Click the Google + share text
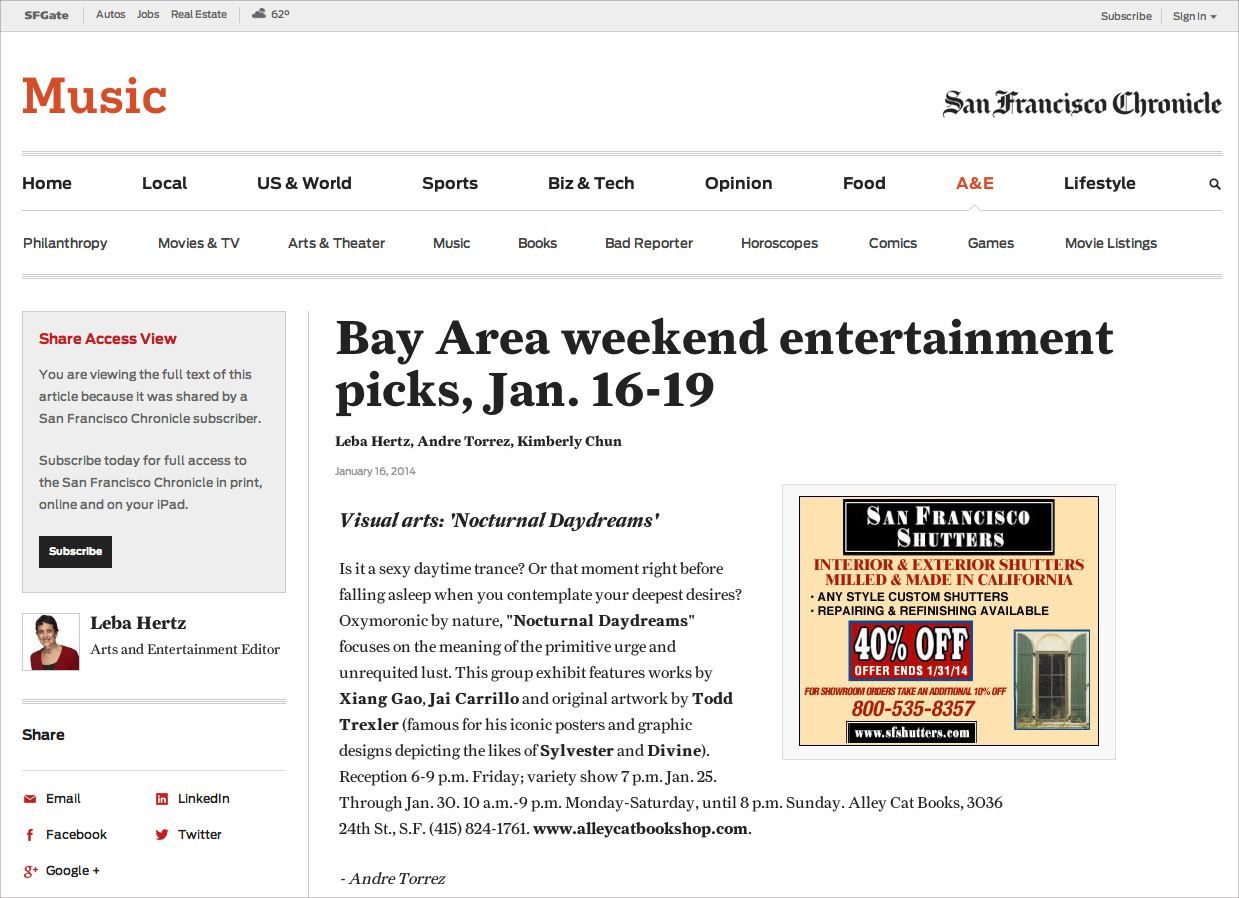The image size is (1239, 898). point(73,871)
